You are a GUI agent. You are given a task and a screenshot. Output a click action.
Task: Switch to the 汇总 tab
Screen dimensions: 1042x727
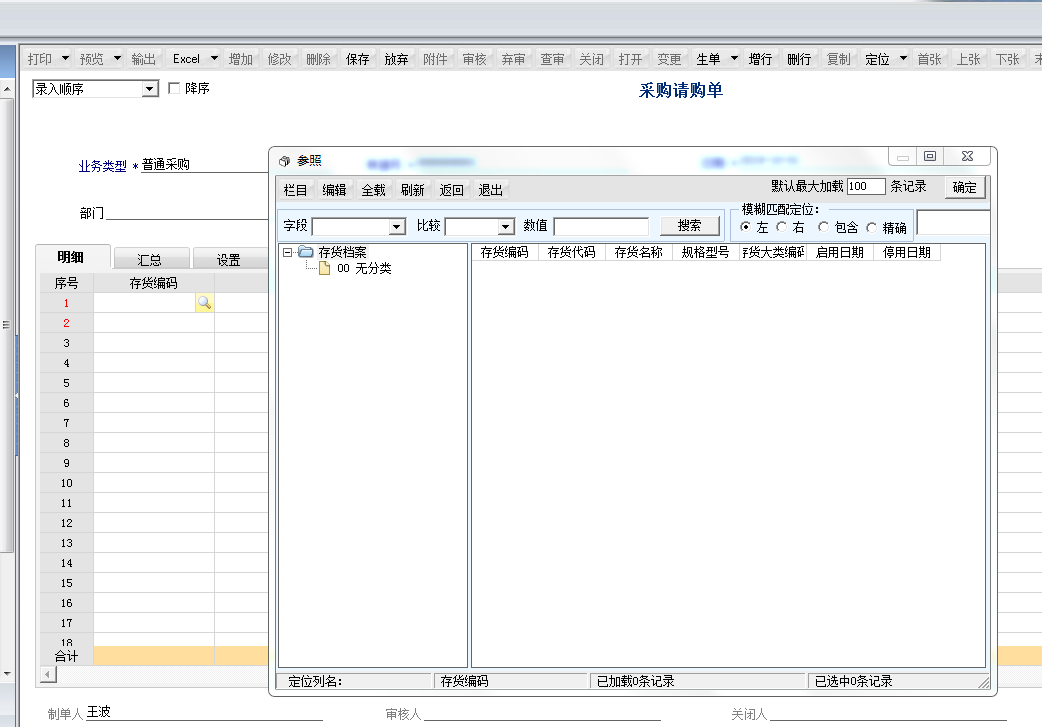point(152,259)
